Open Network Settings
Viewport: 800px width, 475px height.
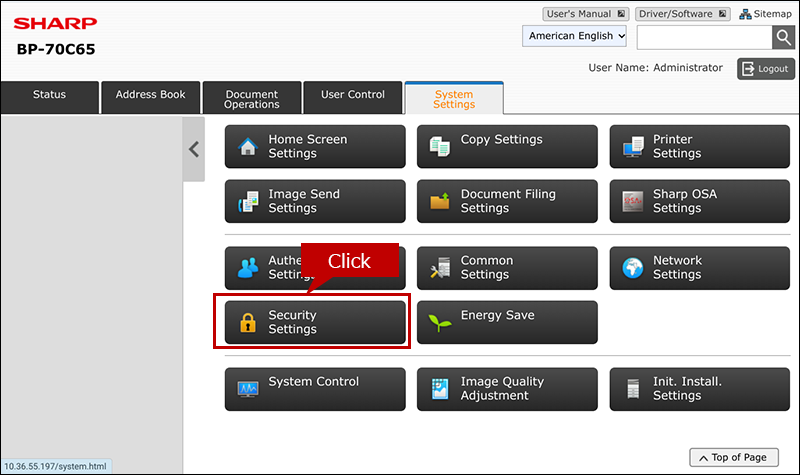(x=699, y=268)
